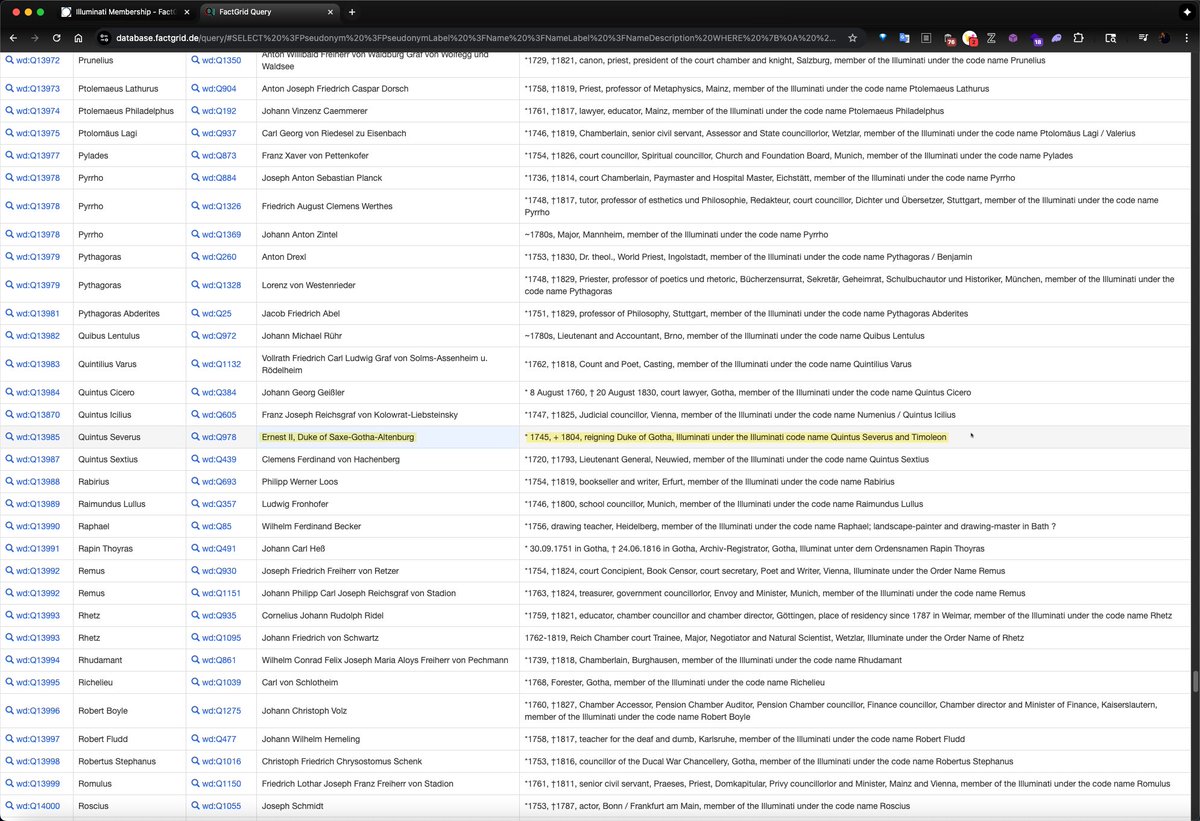Click the name Carl von Schlotheim
This screenshot has width=1200, height=821.
pos(302,682)
